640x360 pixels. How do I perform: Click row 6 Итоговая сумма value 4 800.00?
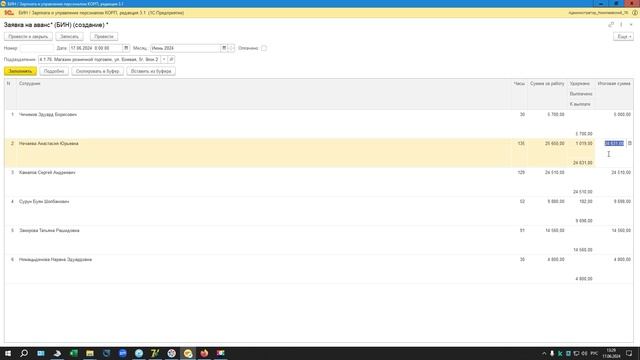[622, 260]
